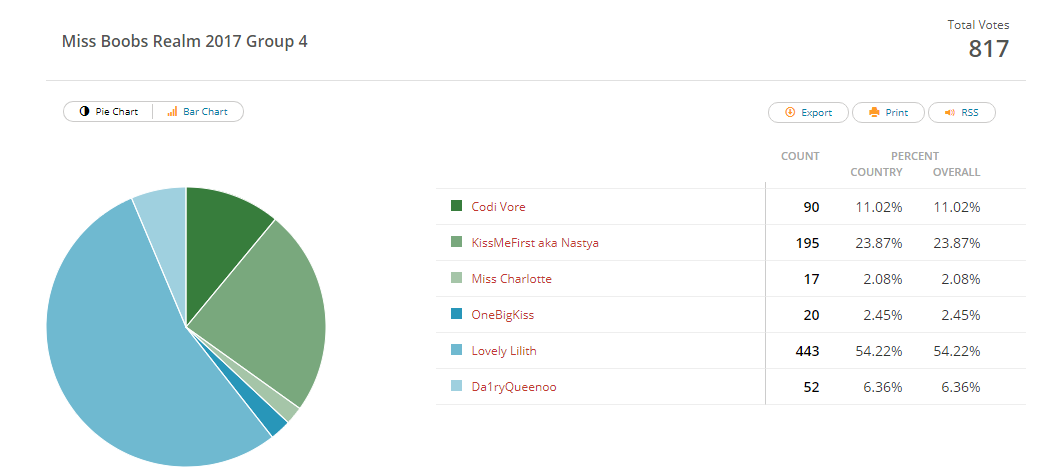Click the KissMeFirst green pie slice
This screenshot has width=1045, height=473.
pyautogui.click(x=267, y=306)
